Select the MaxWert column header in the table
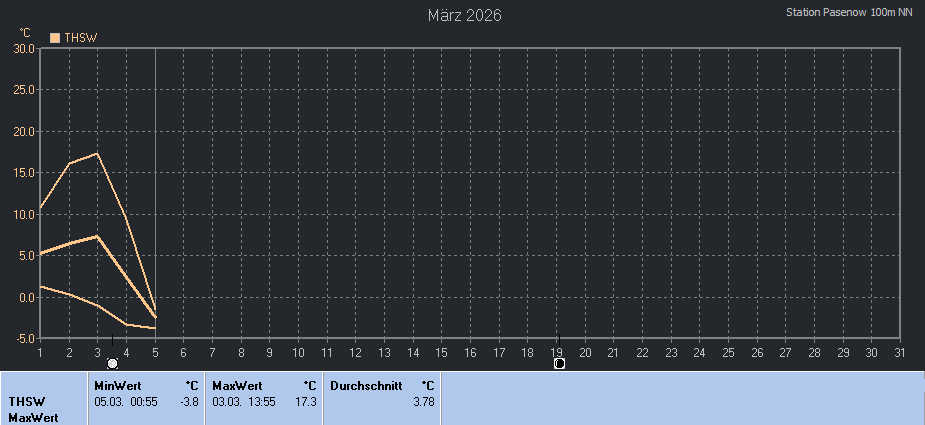 coord(237,385)
